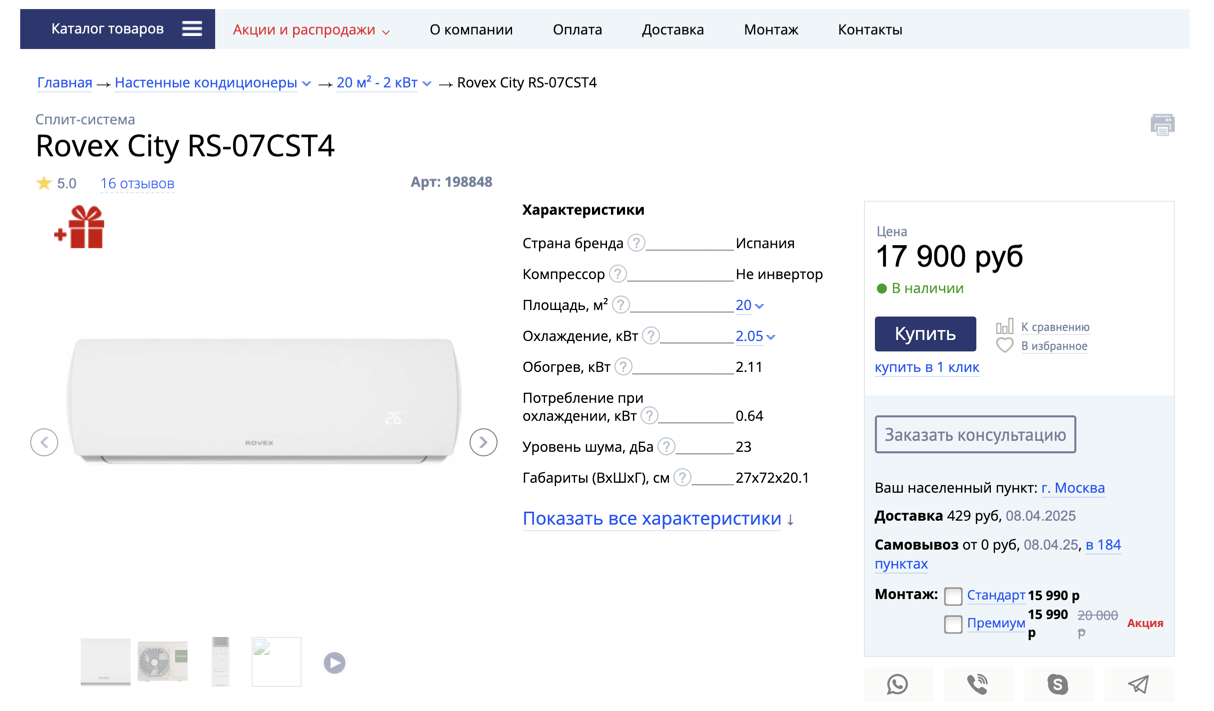
Task: Click the 17 900 руб price
Action: click(949, 257)
